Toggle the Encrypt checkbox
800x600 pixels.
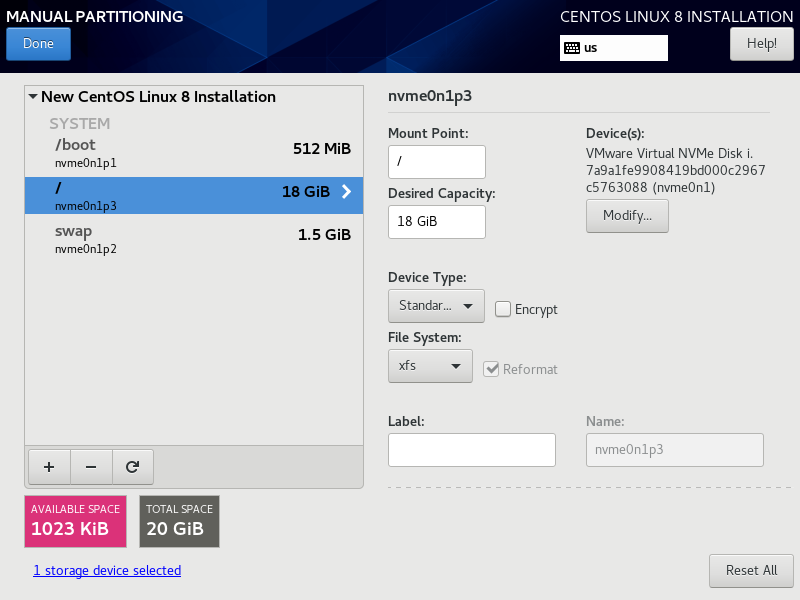[503, 309]
